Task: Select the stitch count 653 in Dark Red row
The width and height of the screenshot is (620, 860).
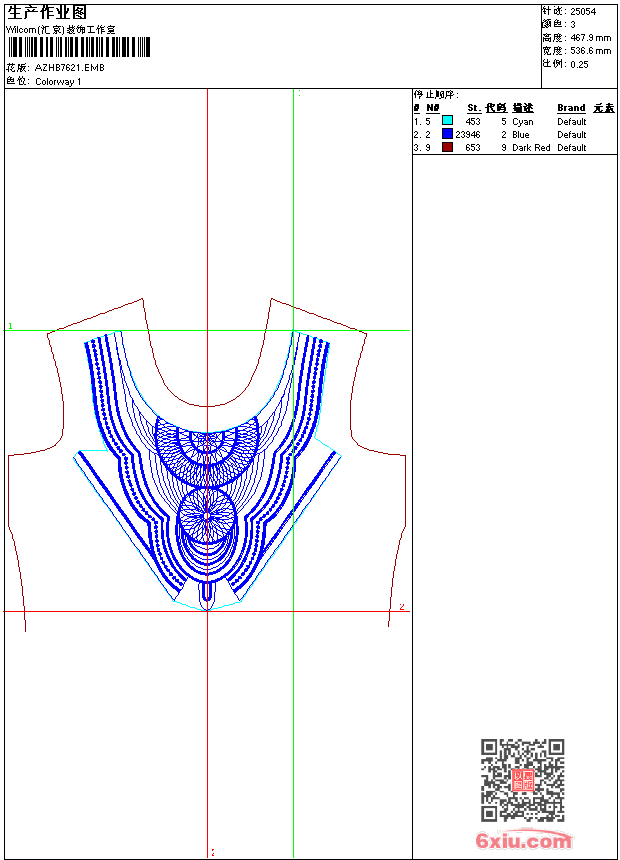Action: (x=473, y=148)
